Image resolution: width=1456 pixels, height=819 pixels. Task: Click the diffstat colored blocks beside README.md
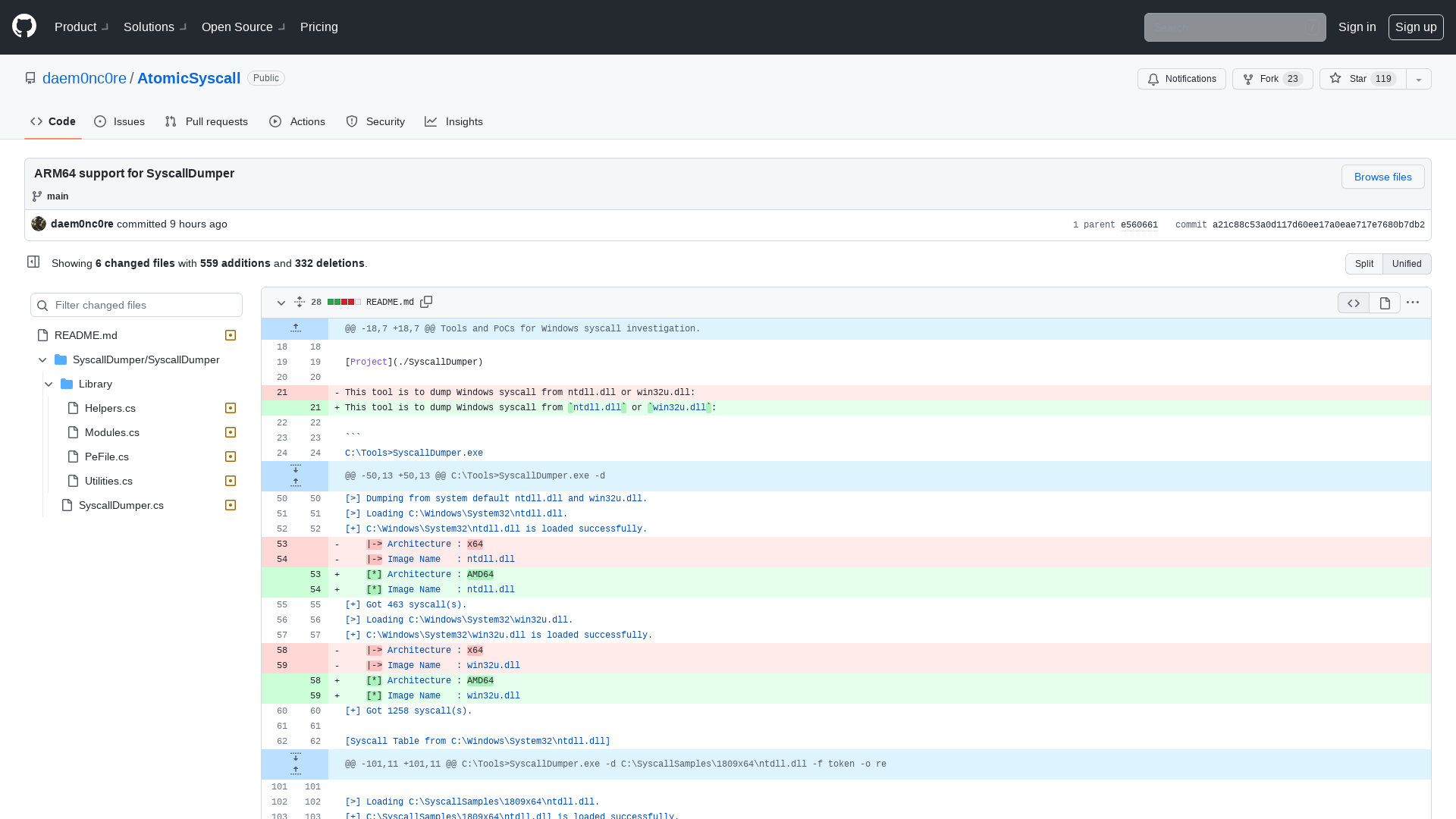344,301
